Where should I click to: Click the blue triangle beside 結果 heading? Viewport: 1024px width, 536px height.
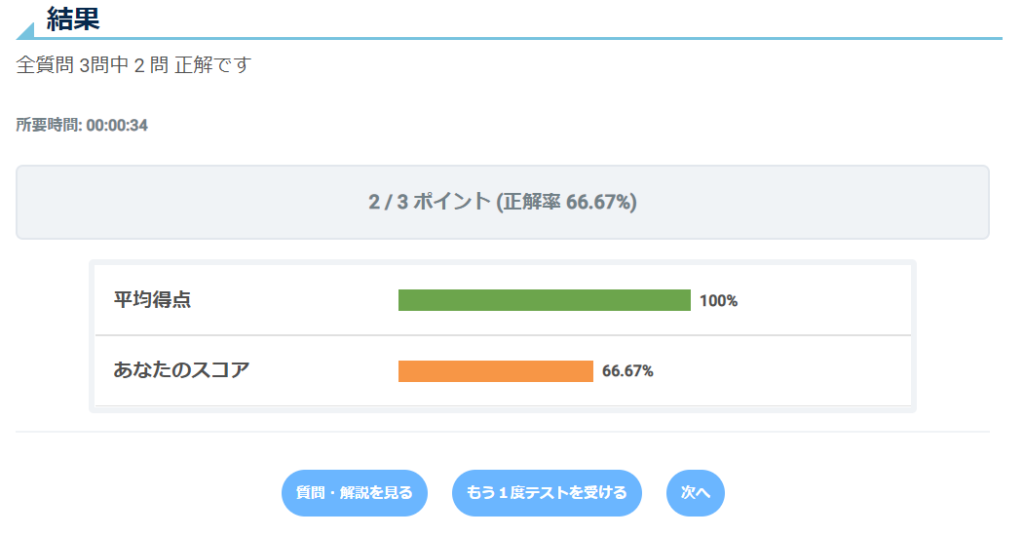pos(27,30)
